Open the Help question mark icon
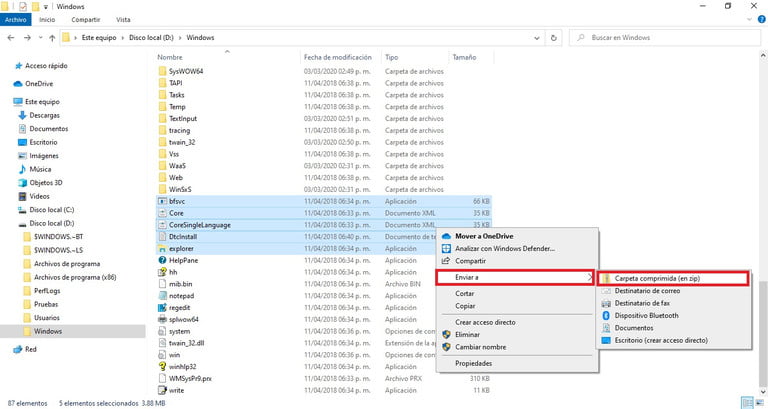Viewport: 768px width, 409px height. tap(762, 20)
